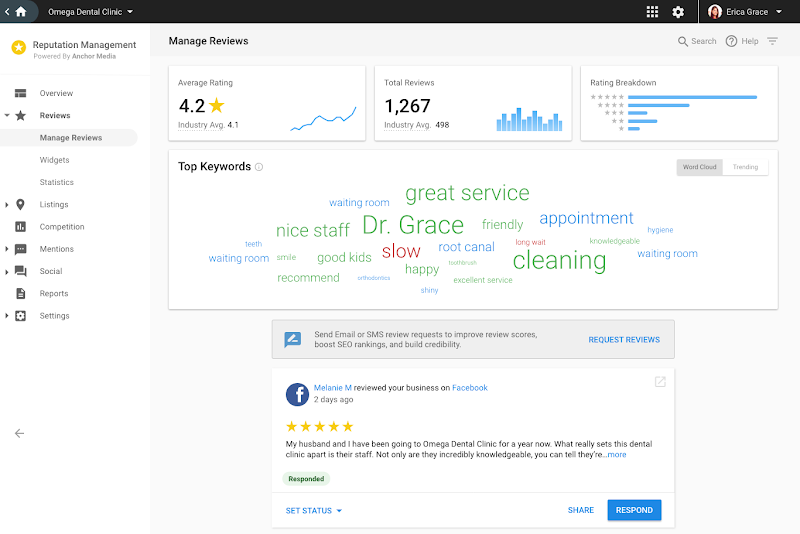Screen dimensions: 800x534
Task: Select the Word Cloud view toggle
Action: 699,167
